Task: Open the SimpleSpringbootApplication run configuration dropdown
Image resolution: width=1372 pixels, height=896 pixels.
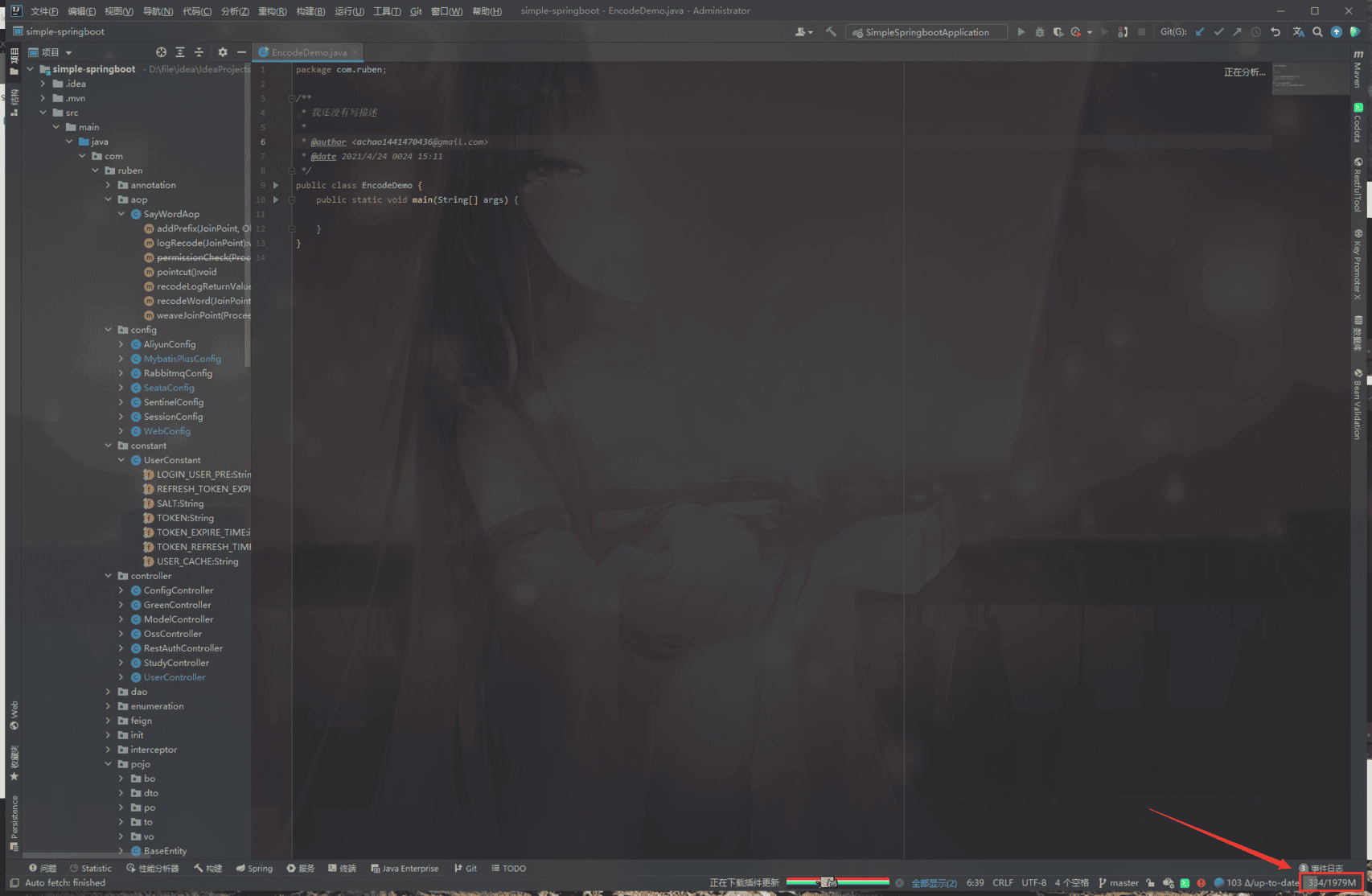Action: (x=927, y=32)
